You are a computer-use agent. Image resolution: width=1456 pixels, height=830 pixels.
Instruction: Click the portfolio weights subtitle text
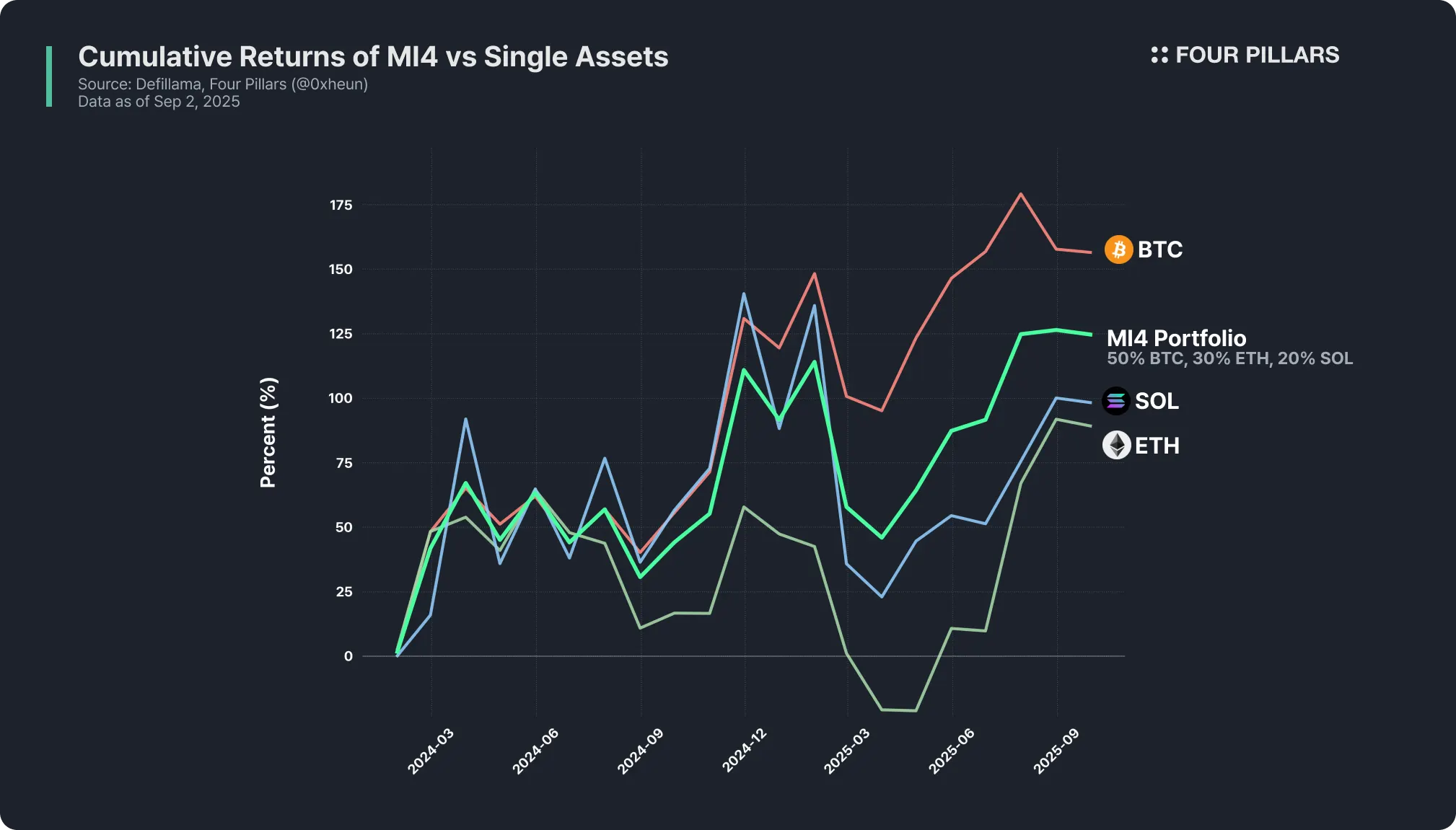(x=1229, y=358)
